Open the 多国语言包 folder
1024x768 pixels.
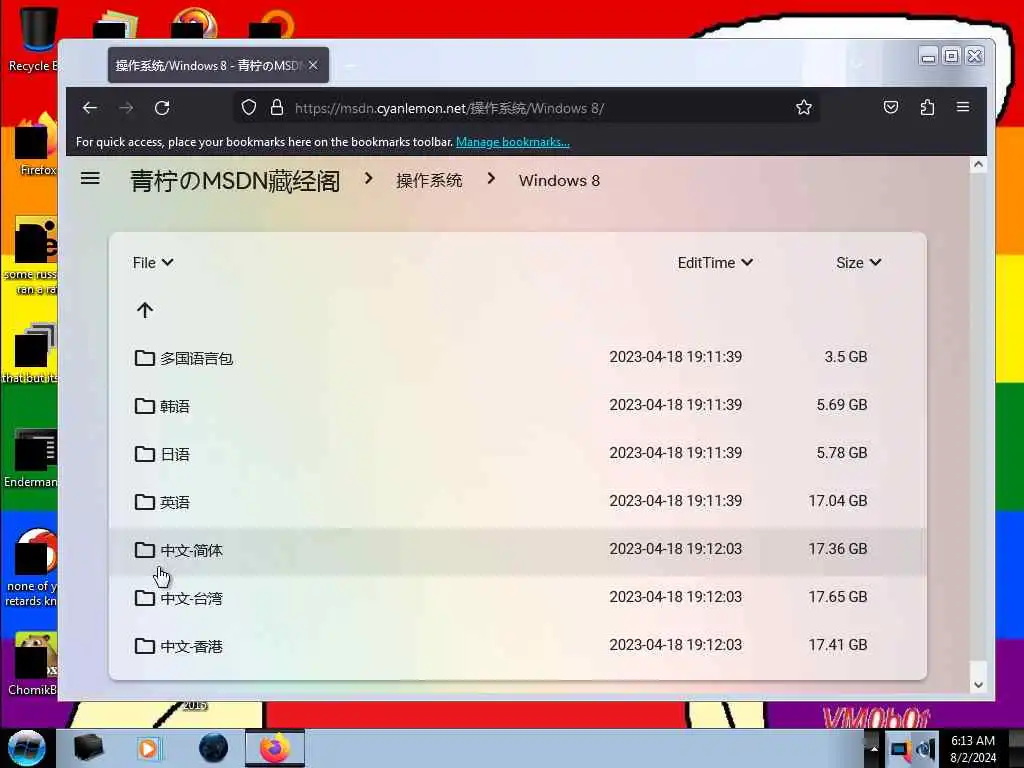click(197, 359)
